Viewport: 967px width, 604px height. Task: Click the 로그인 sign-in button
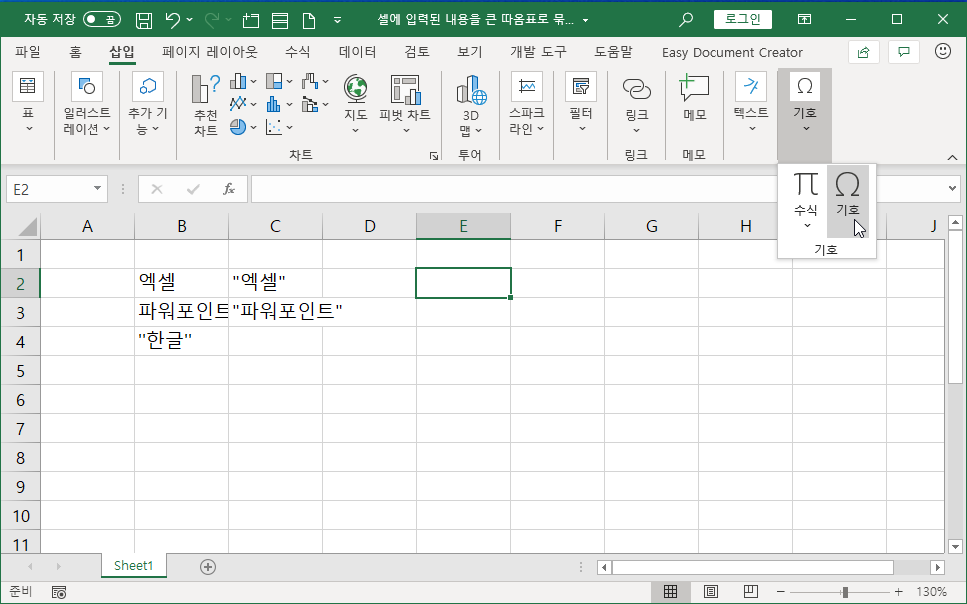tap(743, 20)
